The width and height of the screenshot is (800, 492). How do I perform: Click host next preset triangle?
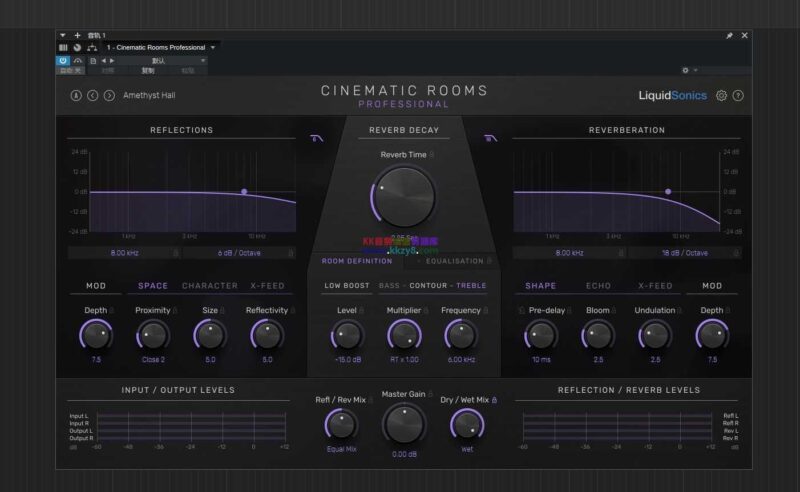pyautogui.click(x=112, y=61)
